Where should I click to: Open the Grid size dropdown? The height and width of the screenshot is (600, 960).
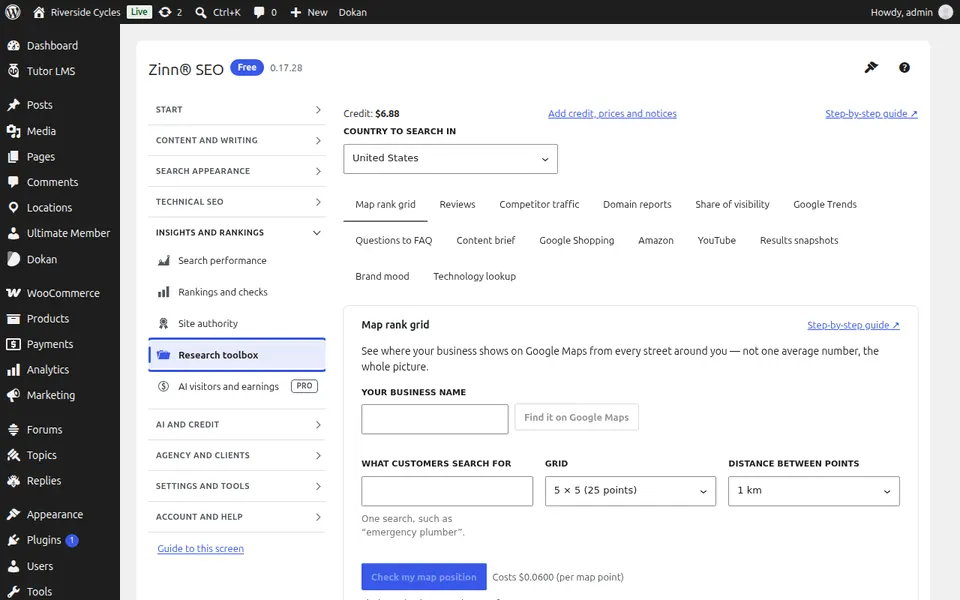click(630, 491)
